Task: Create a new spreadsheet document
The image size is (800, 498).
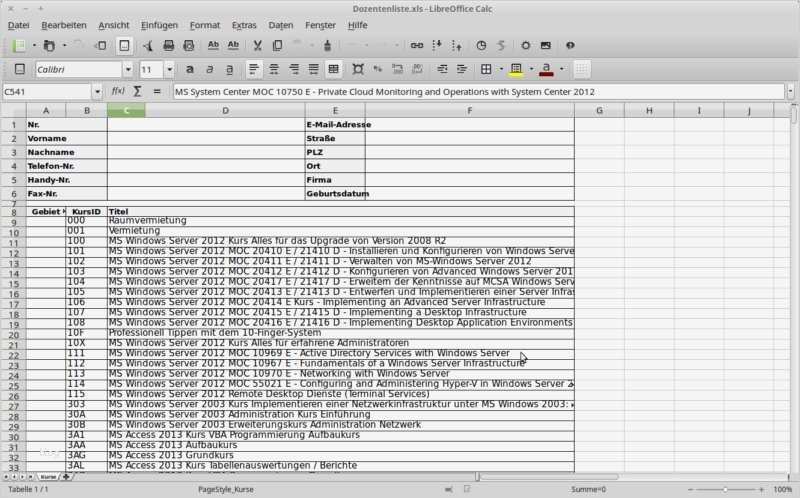Action: pyautogui.click(x=19, y=46)
